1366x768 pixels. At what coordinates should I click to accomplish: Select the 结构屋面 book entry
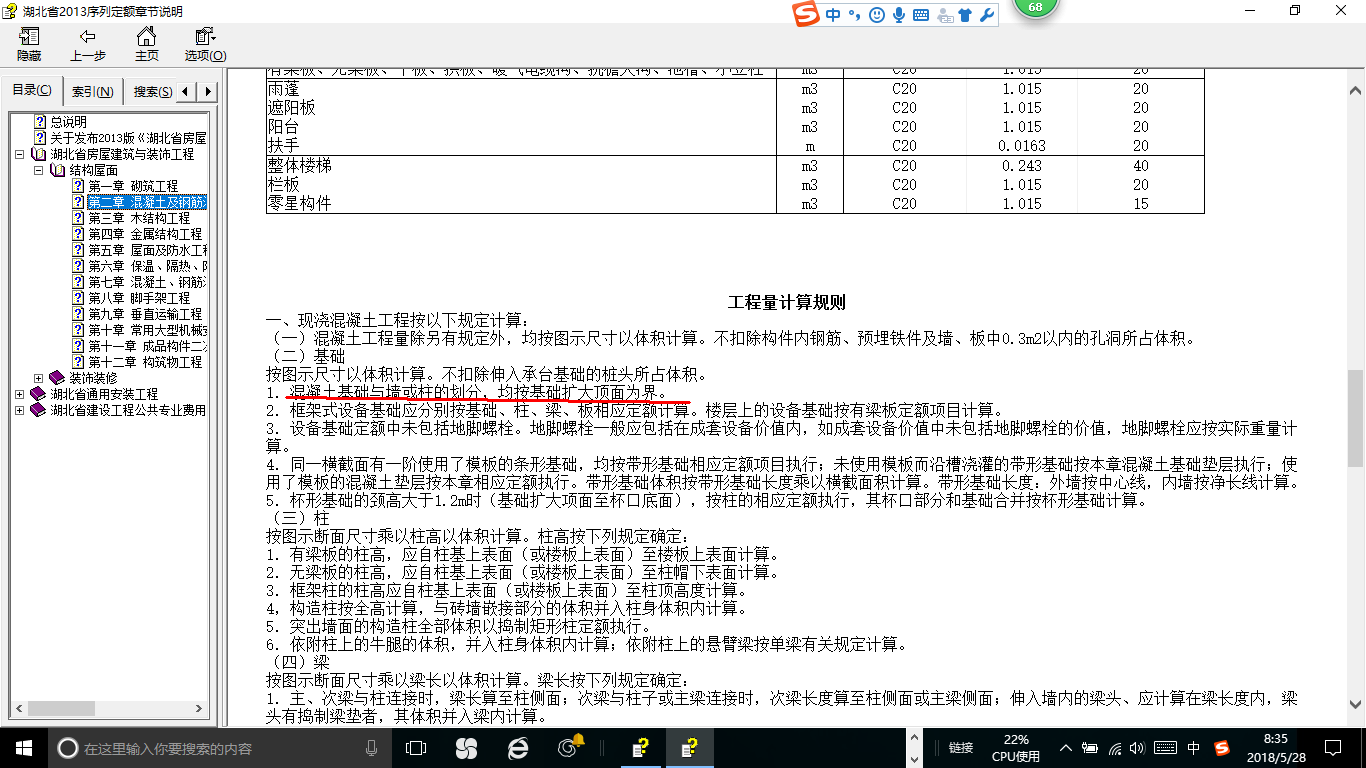pos(93,170)
